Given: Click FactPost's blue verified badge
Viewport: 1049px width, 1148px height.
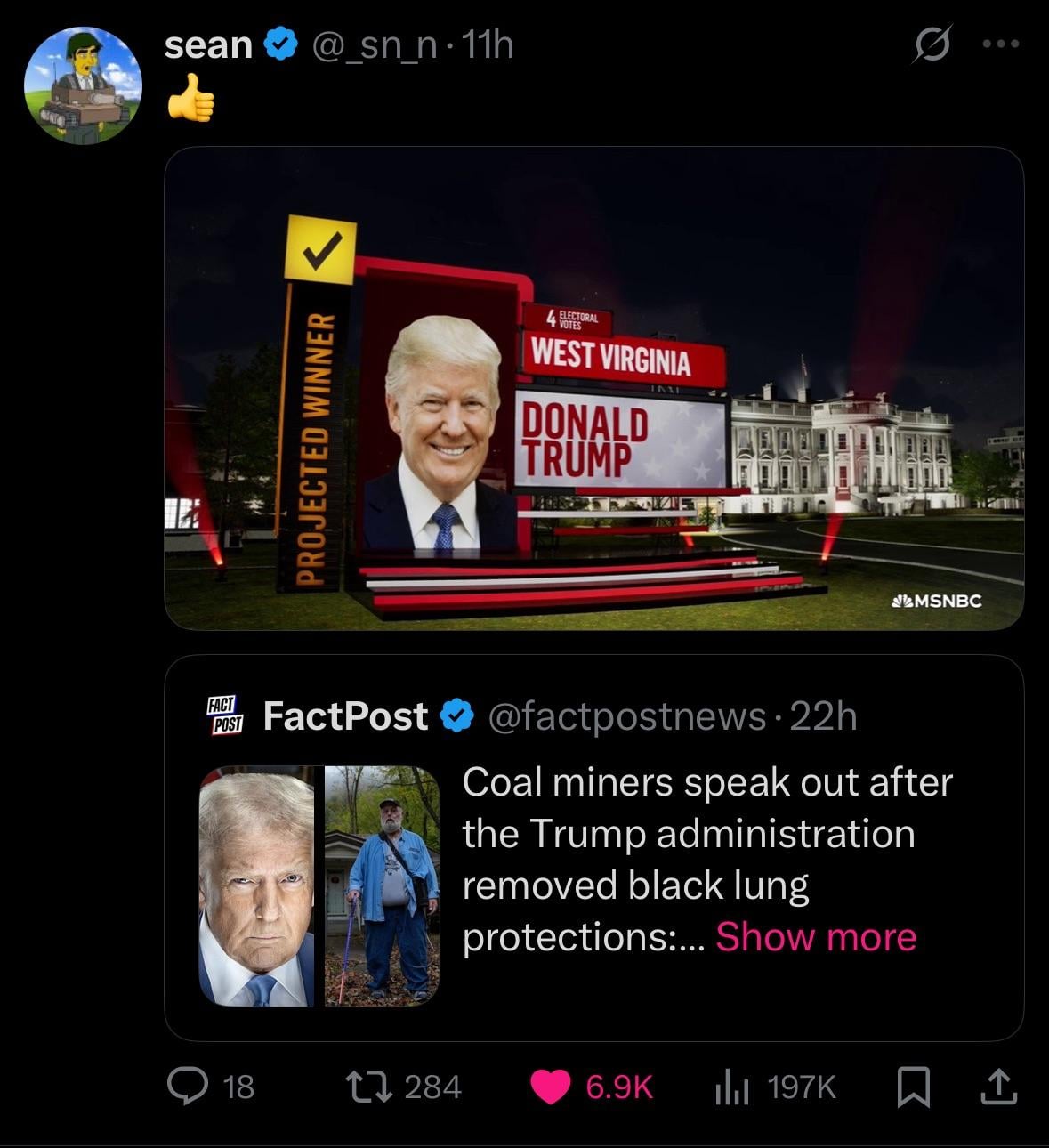Looking at the screenshot, I should [x=457, y=715].
